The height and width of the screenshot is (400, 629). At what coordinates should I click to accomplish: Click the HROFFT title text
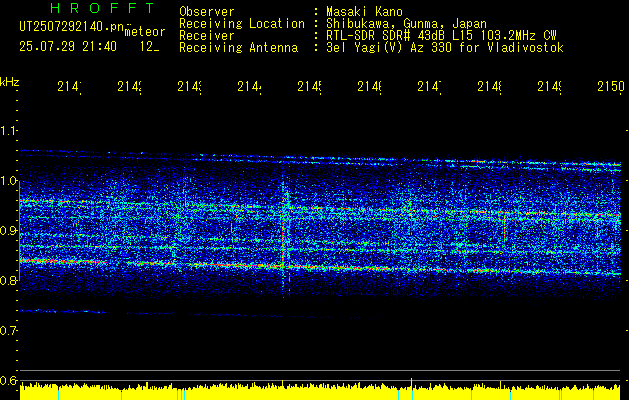(103, 8)
